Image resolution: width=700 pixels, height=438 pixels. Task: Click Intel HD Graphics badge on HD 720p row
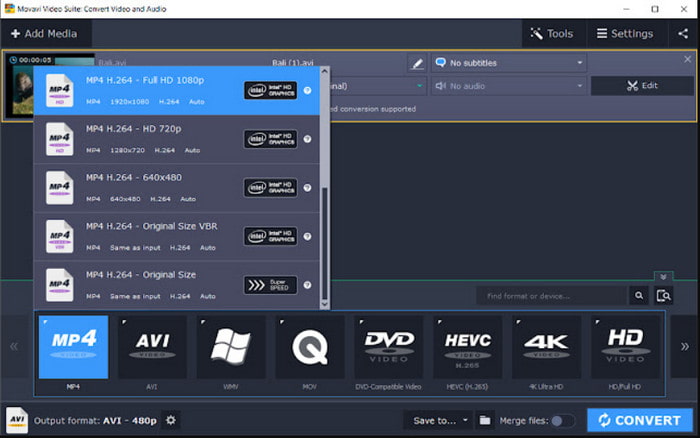click(x=271, y=139)
